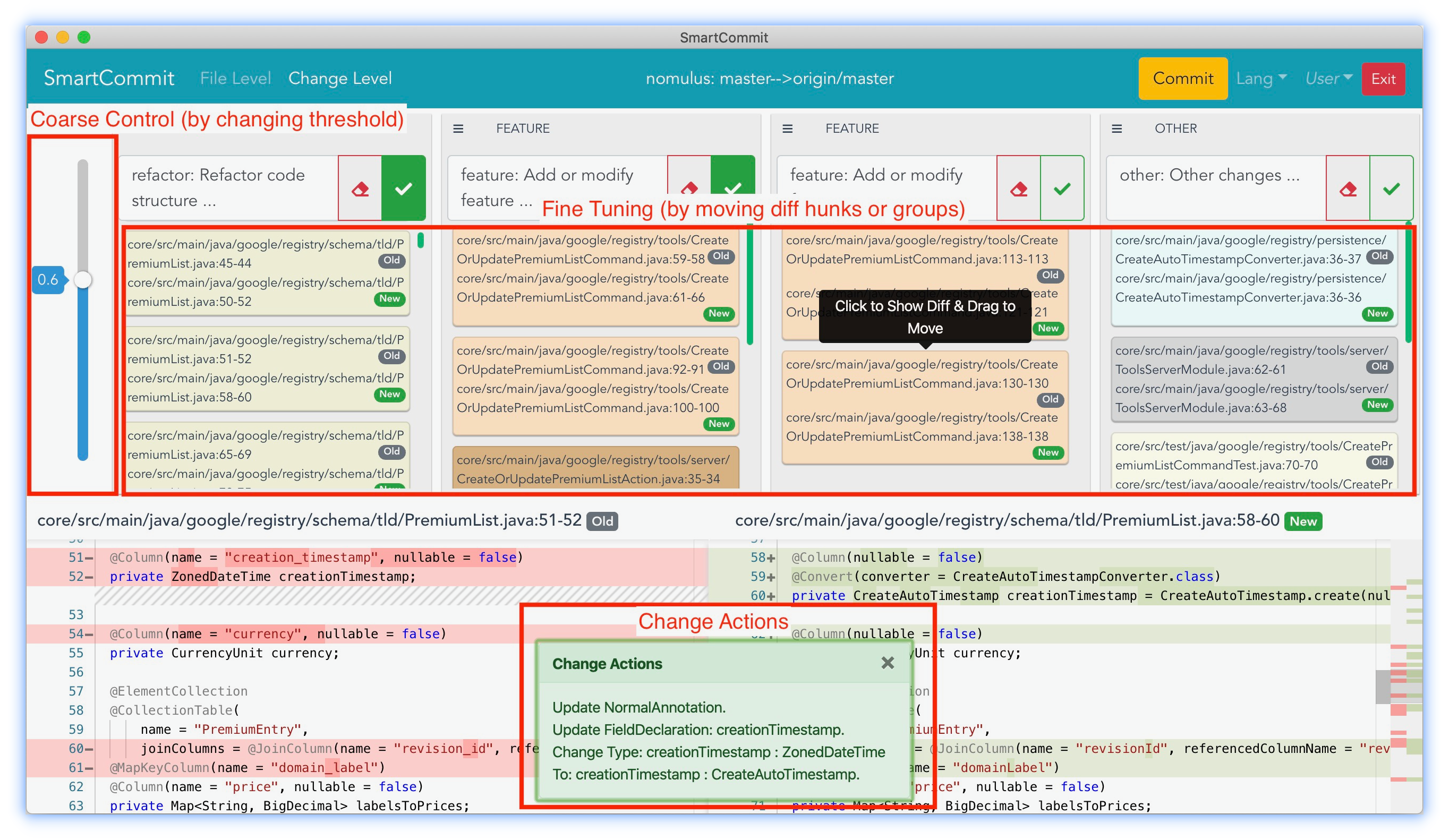The width and height of the screenshot is (1449, 840).
Task: Toggle checkmark of OTHER group
Action: (1392, 188)
